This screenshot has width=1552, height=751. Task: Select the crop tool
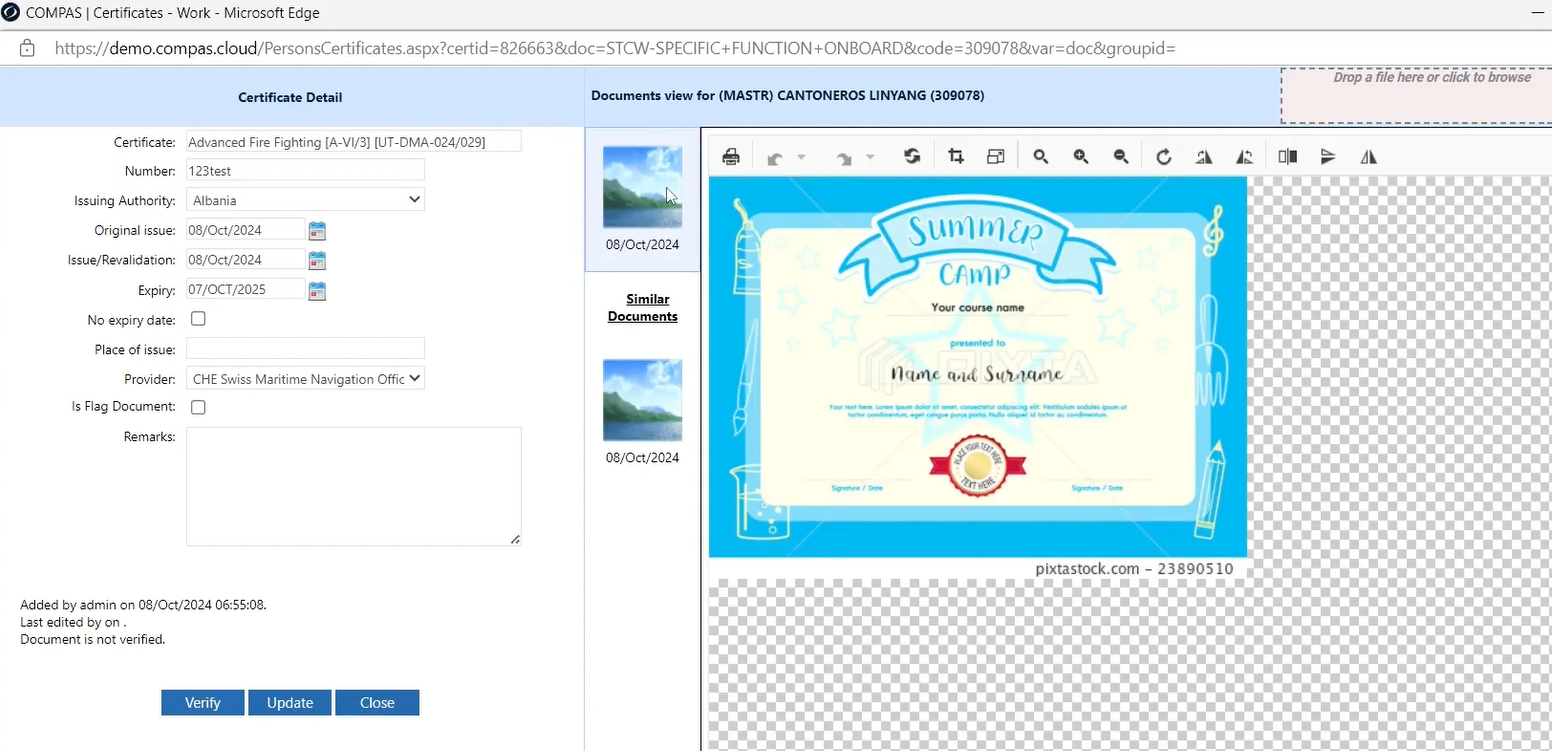(x=956, y=157)
